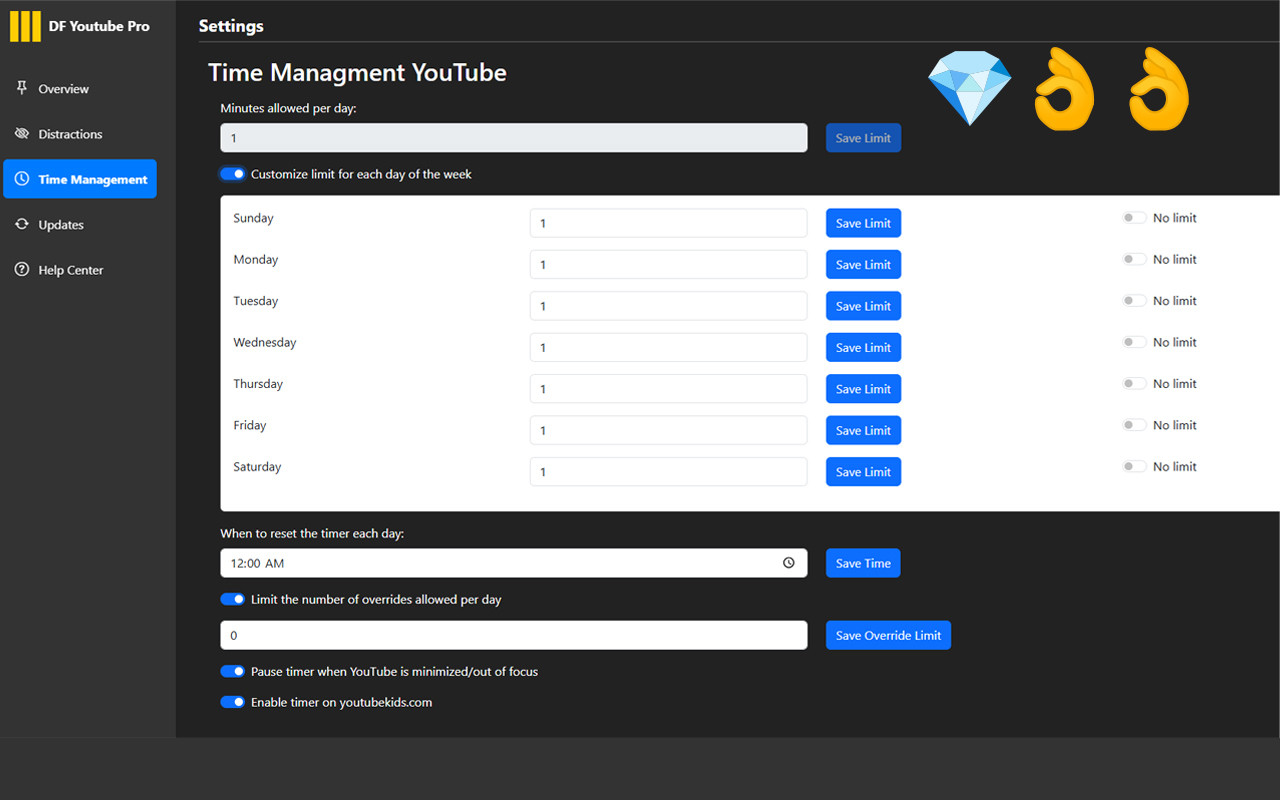The width and height of the screenshot is (1280, 800).
Task: Toggle Limit the number of overrides switch
Action: 233,600
